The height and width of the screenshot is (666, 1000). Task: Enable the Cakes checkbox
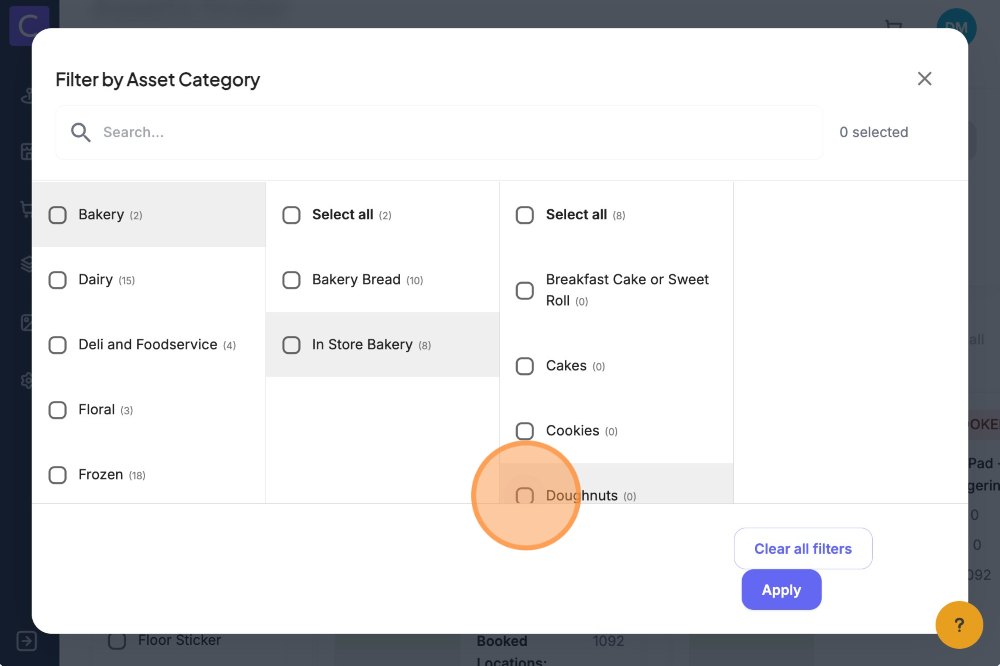525,366
